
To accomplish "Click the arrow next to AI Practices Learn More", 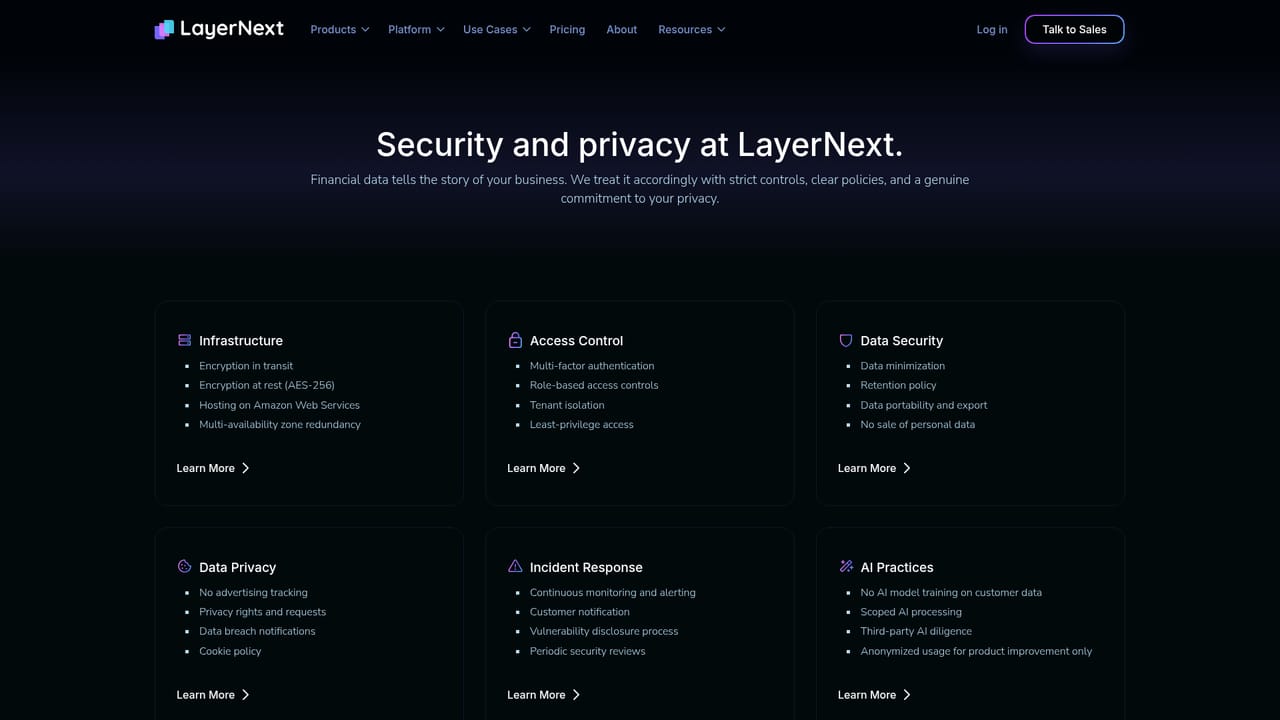I will (907, 695).
